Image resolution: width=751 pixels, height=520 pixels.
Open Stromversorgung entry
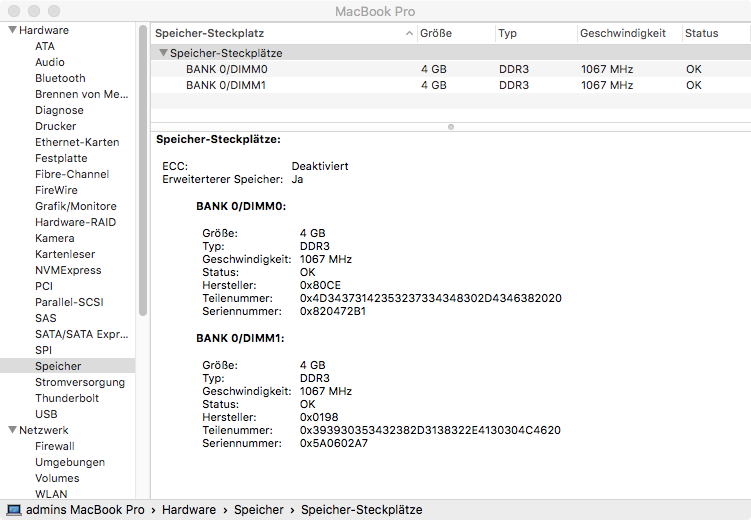tap(80, 382)
